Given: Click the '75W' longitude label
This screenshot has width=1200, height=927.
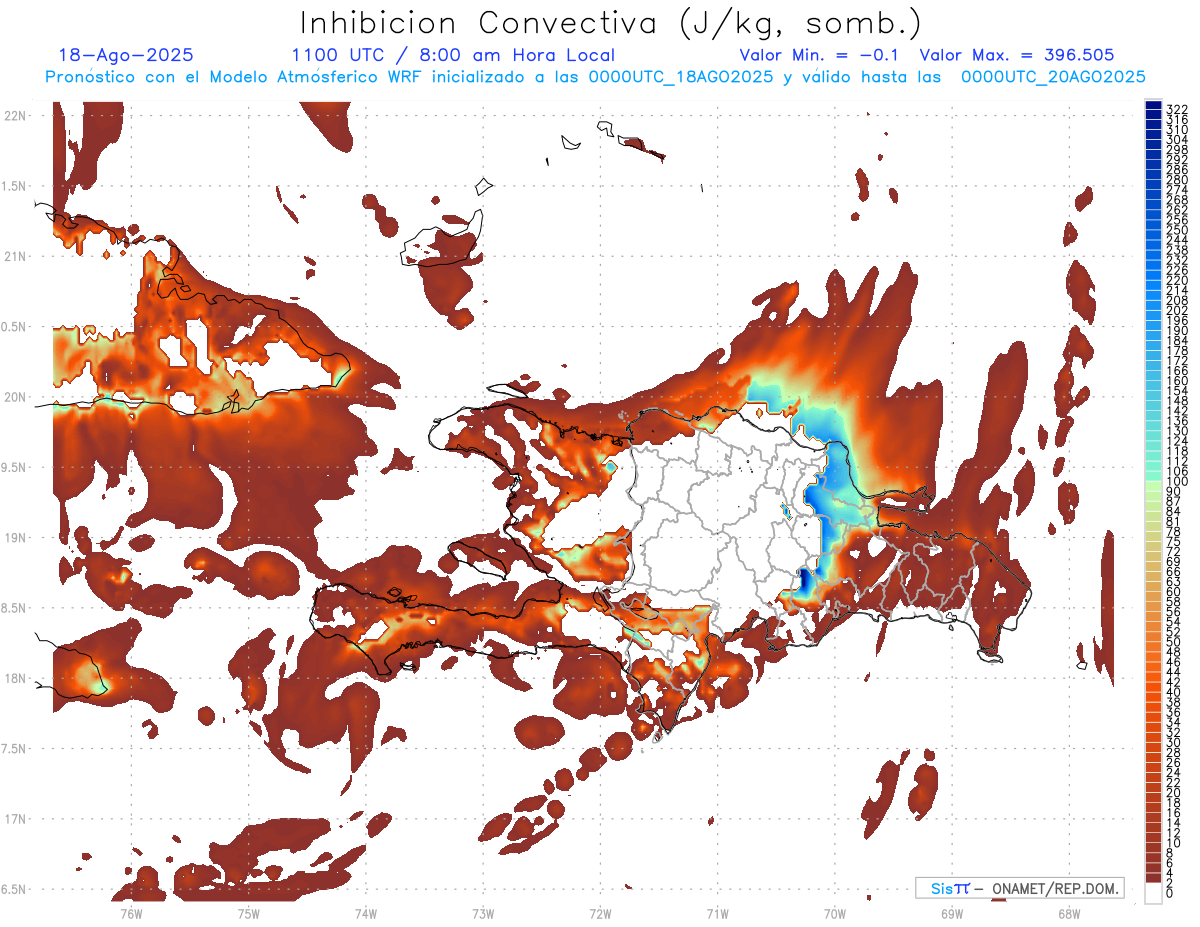Looking at the screenshot, I should [x=249, y=913].
